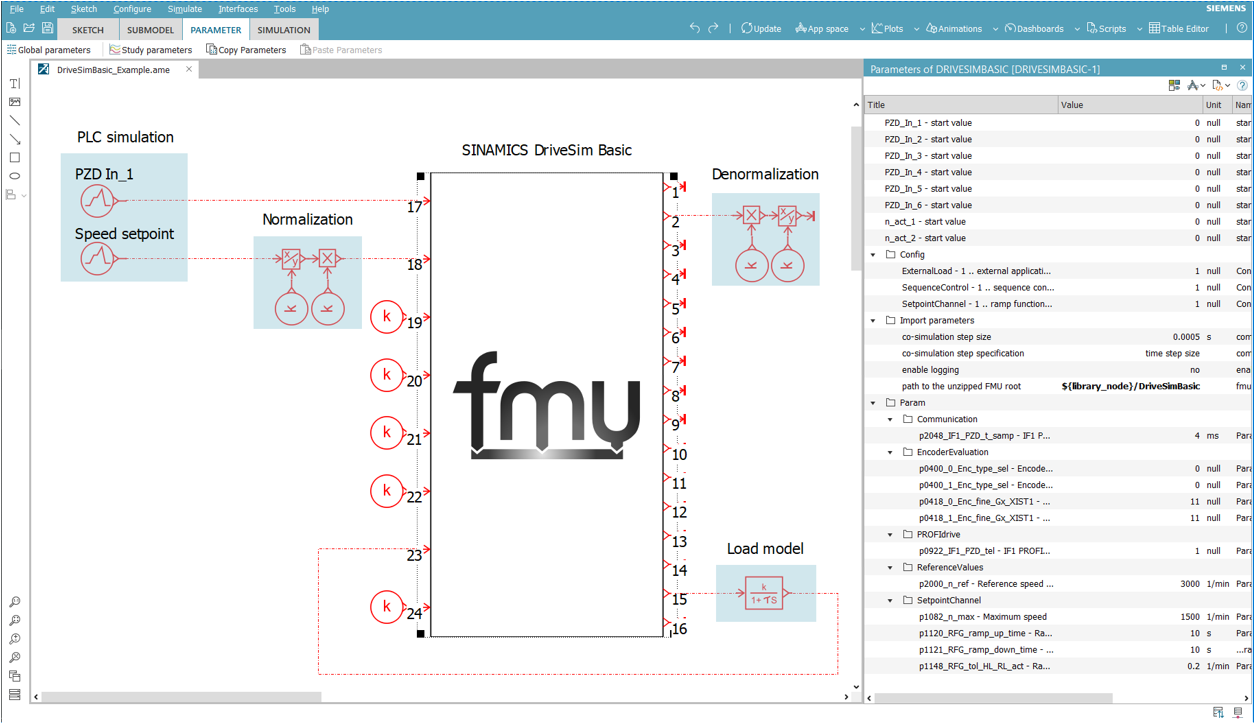Screen dimensions: 1254x723
Task: Open the Dashboards dropdown arrow
Action: [x=1077, y=29]
